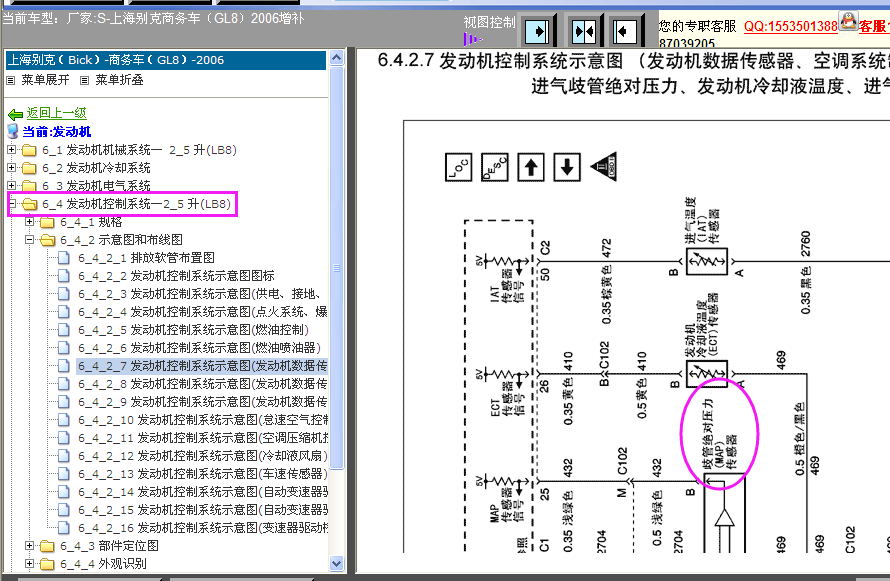Click the 当前:发动机 link
Screen dimensions: 890x581
(56, 132)
